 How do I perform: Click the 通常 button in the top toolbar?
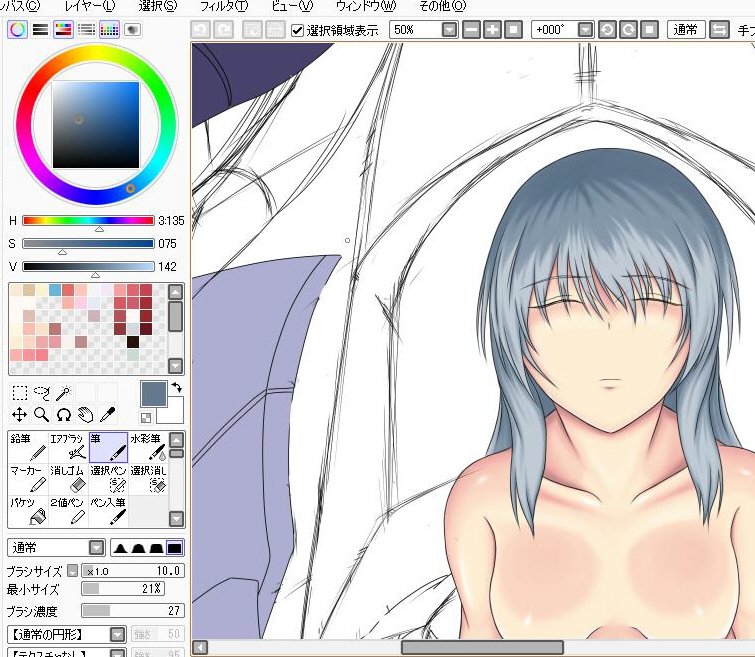tap(685, 30)
